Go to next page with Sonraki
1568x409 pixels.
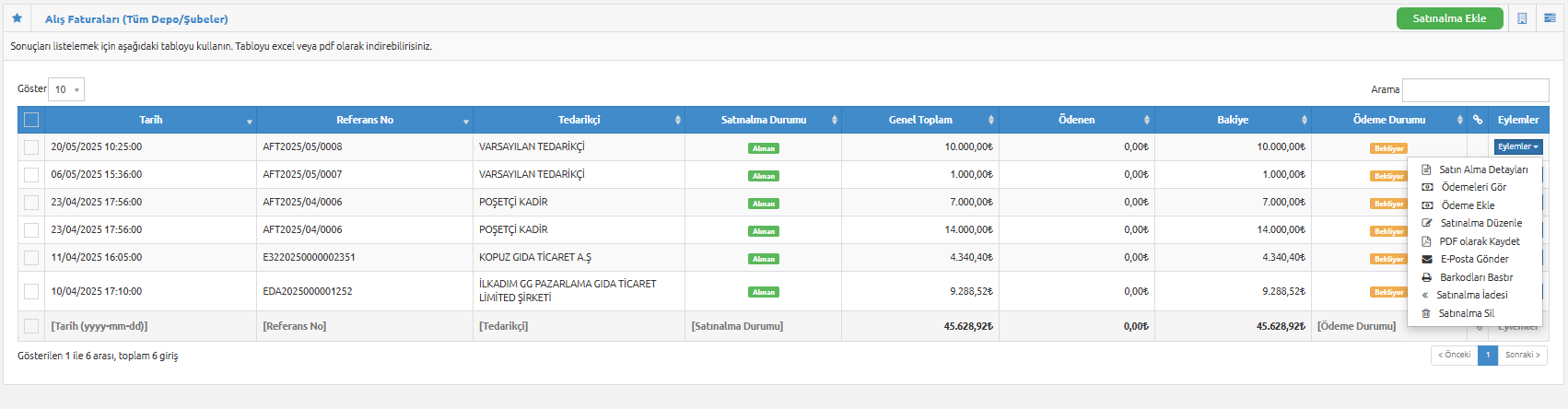tap(1523, 355)
